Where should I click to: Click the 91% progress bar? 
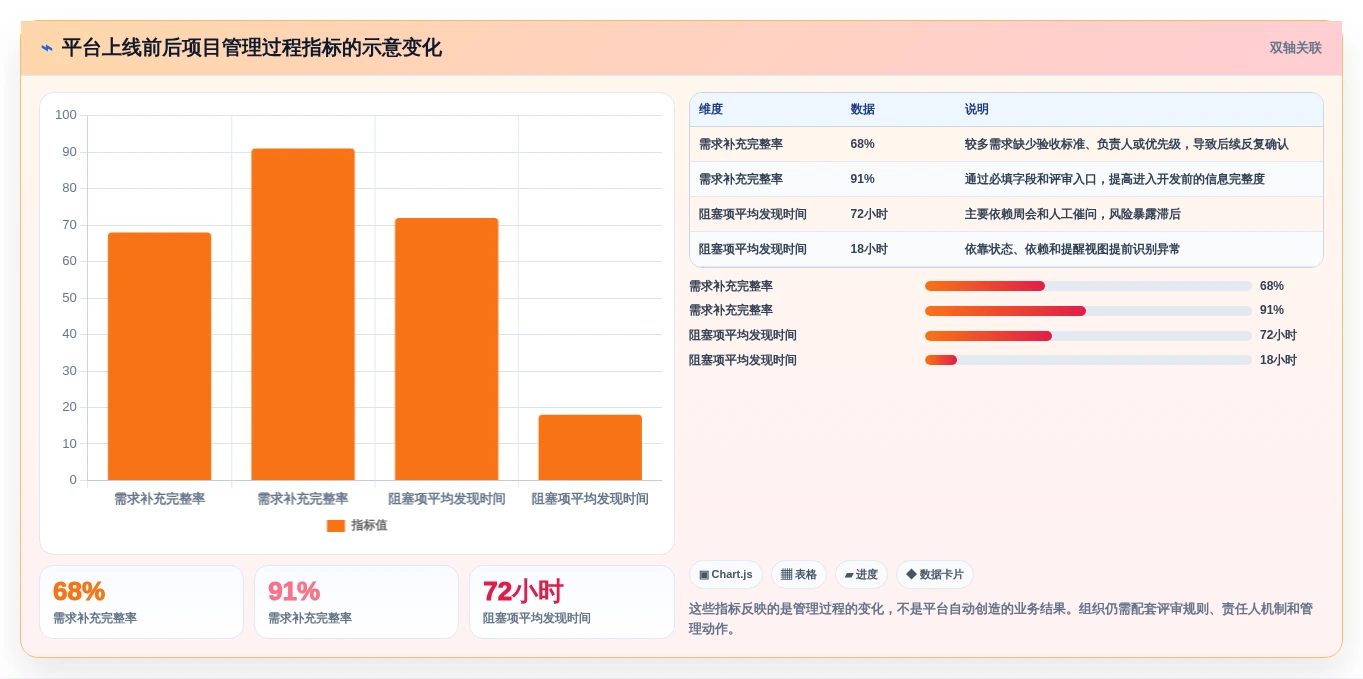tap(1088, 311)
